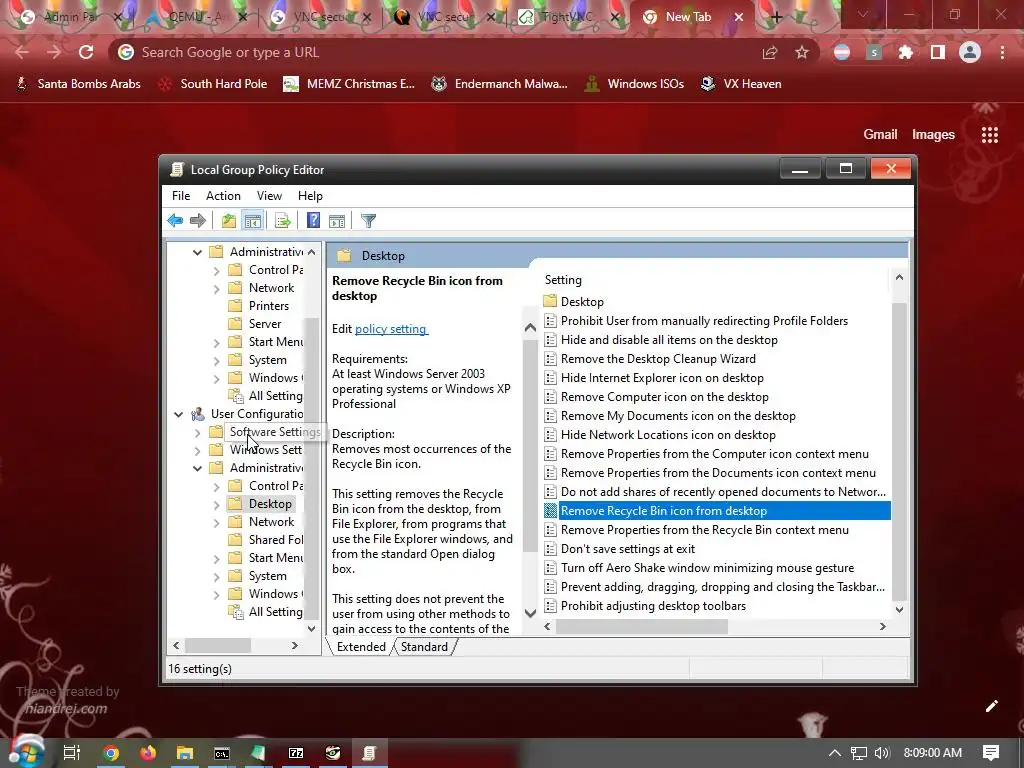
Task: Open the Action menu
Action: (x=223, y=196)
